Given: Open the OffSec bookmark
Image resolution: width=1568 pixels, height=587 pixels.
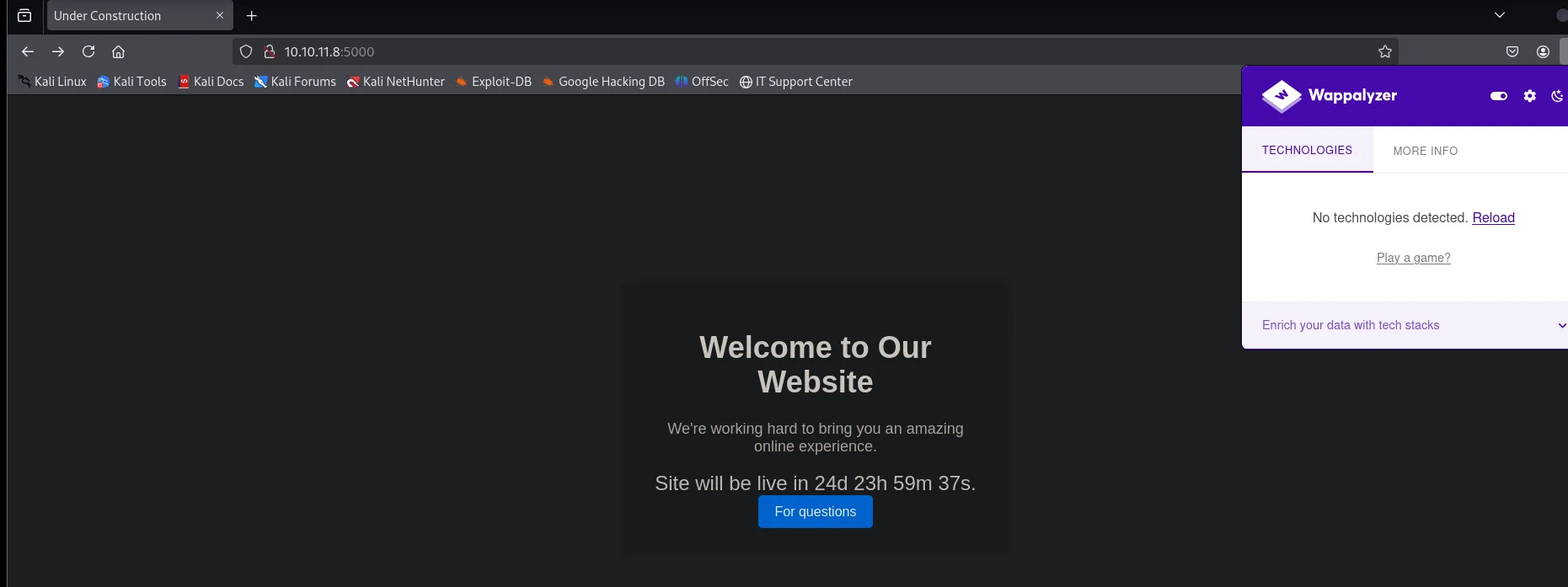Looking at the screenshot, I should [x=702, y=82].
